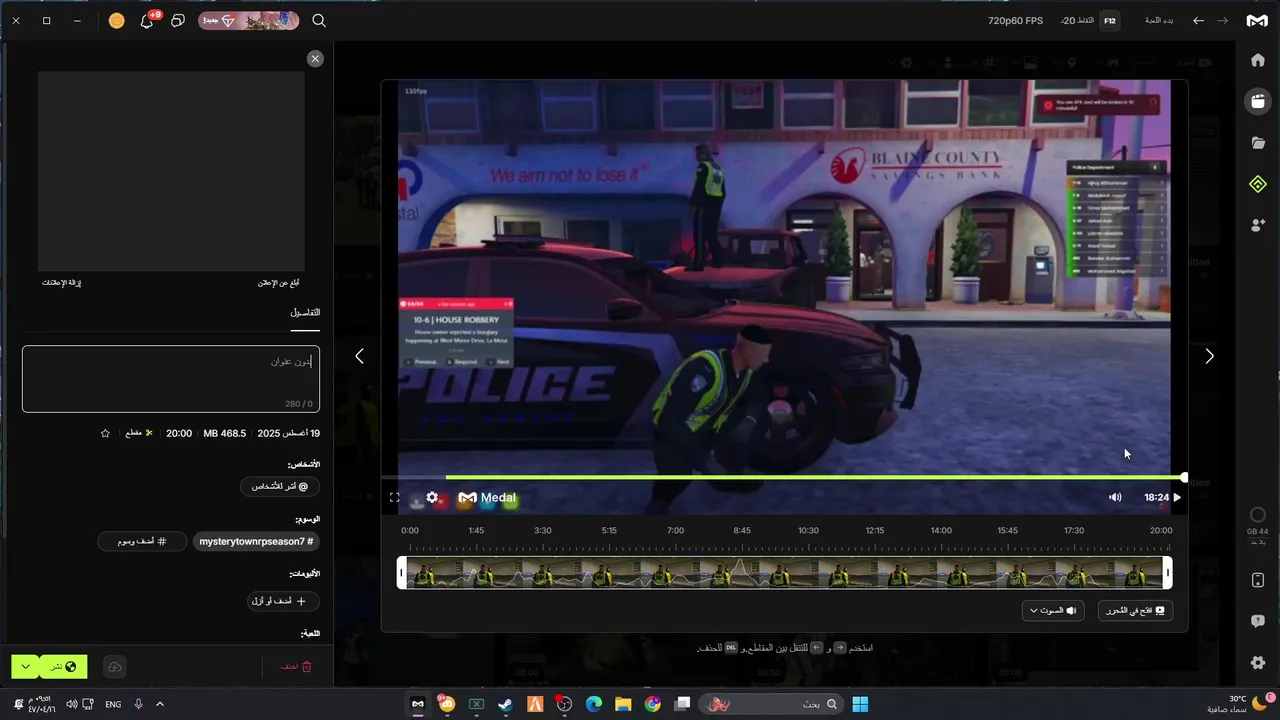This screenshot has width=1280, height=720.
Task: Open add friends icon in sidebar
Action: coord(1258,226)
